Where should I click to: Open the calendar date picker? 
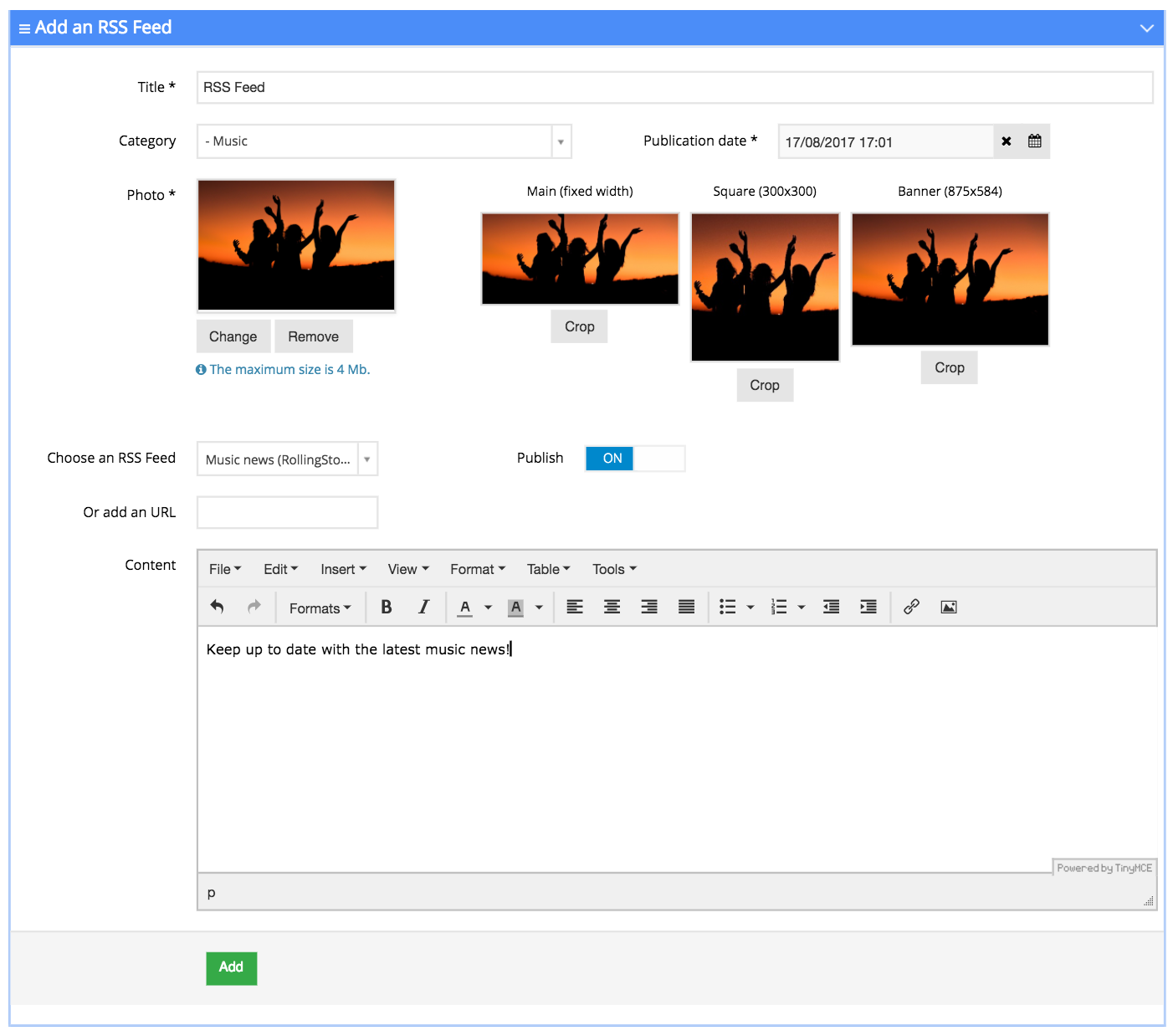1035,141
